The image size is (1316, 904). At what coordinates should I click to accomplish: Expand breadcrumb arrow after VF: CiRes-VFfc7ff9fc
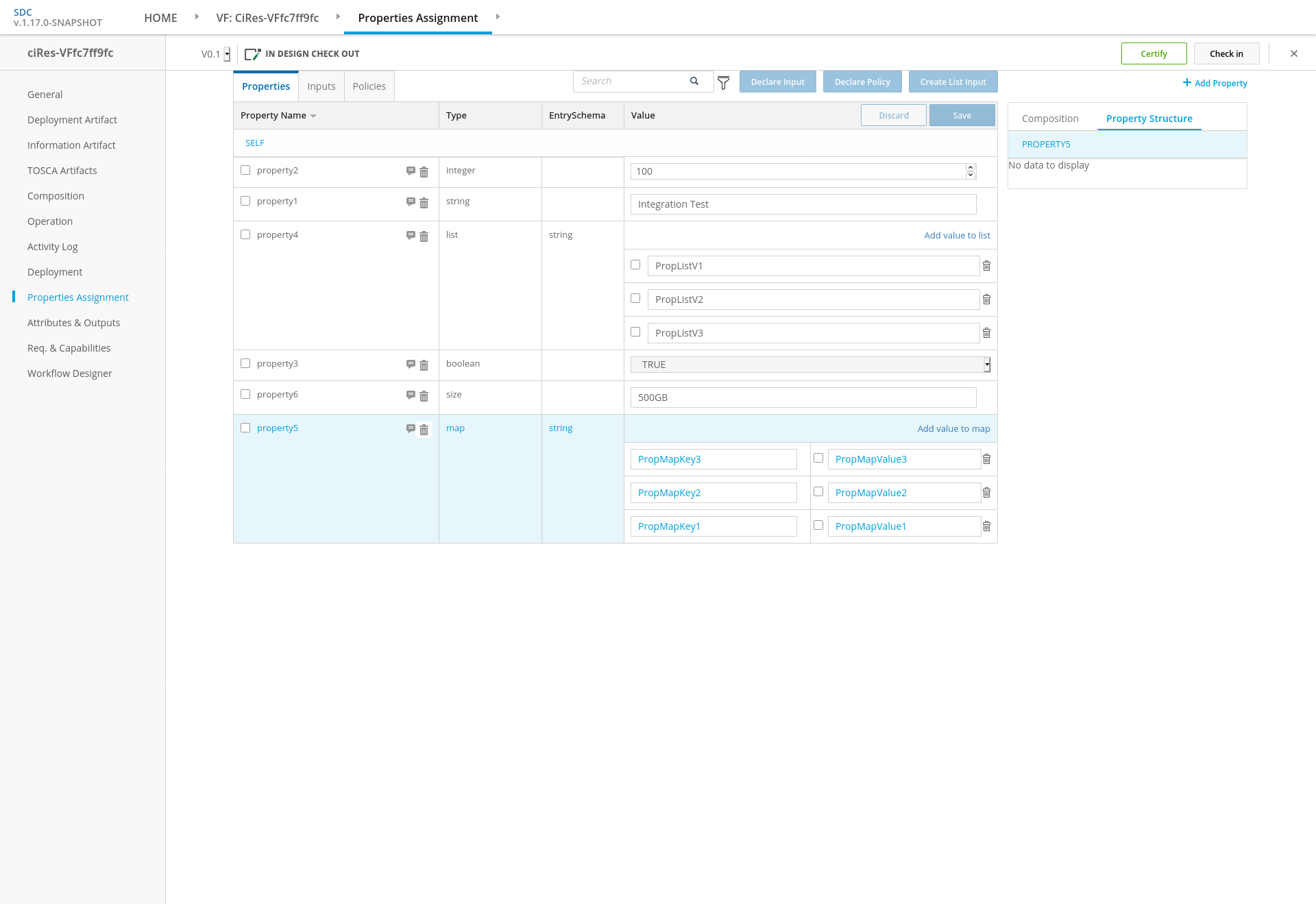coord(338,16)
